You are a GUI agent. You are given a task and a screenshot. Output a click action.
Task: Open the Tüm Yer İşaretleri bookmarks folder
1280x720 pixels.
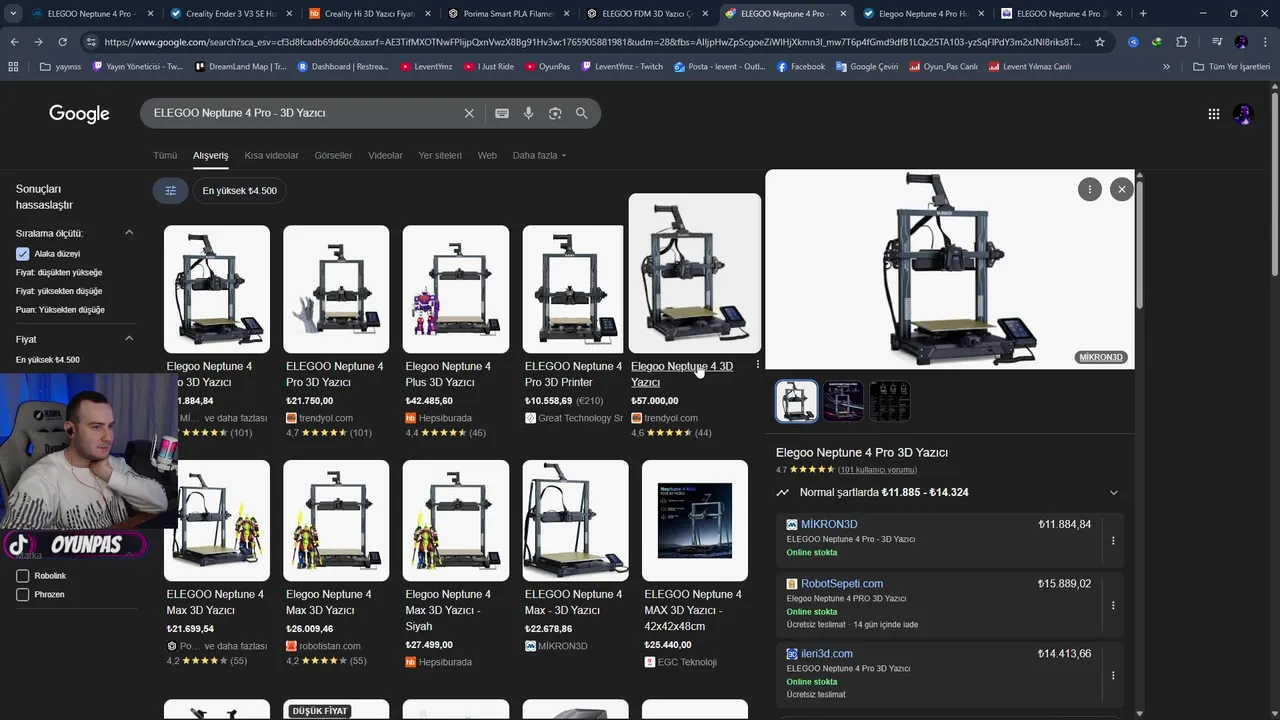click(x=1231, y=67)
